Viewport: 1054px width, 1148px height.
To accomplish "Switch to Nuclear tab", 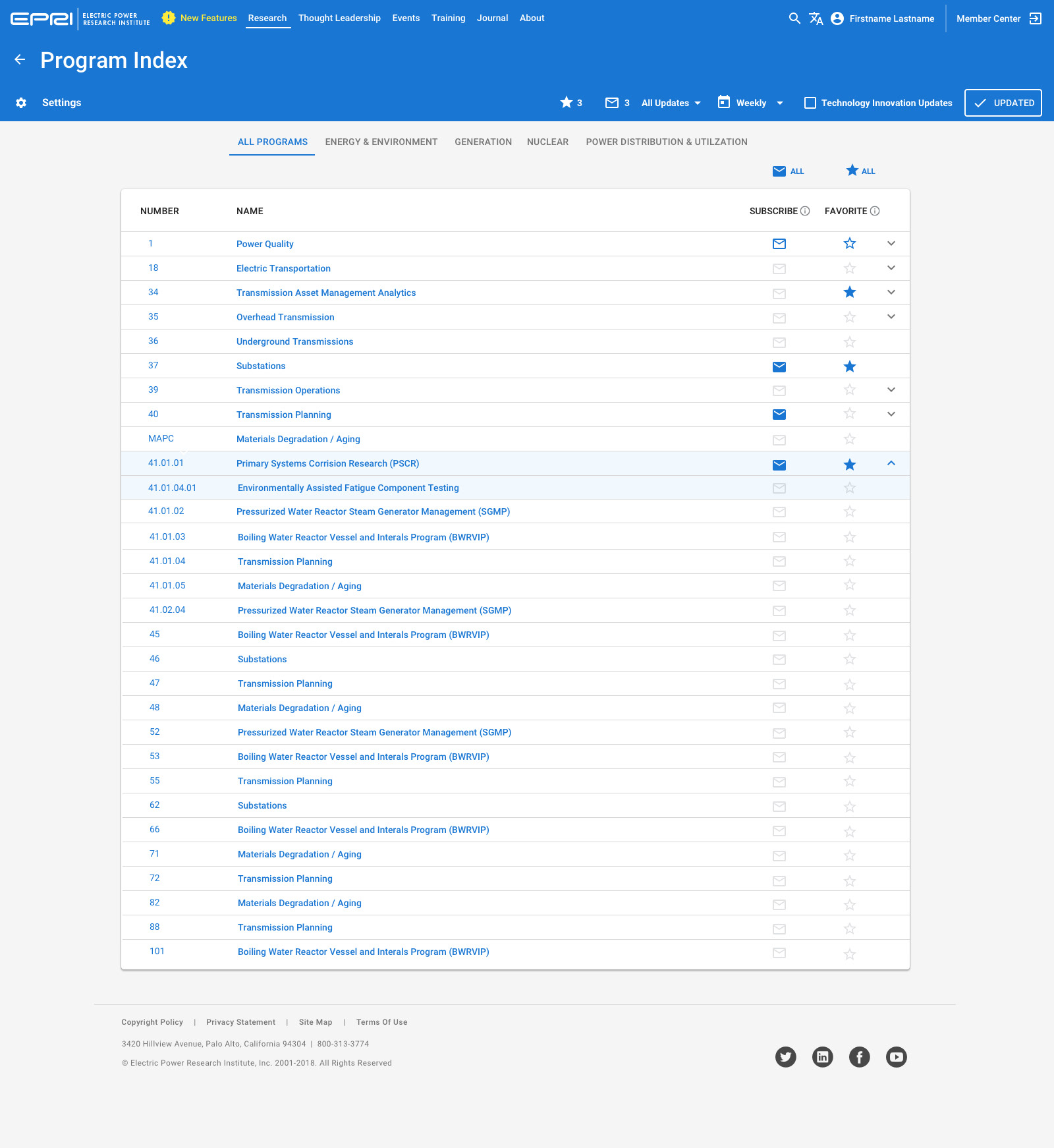I will [547, 142].
